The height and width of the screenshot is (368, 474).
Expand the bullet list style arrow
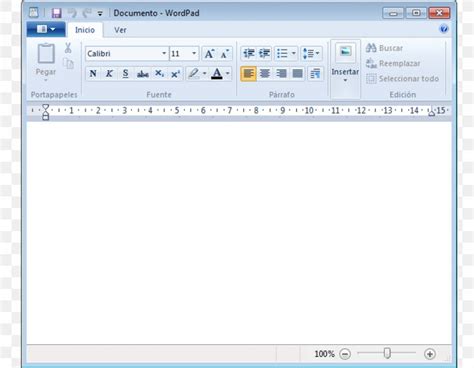click(x=294, y=53)
